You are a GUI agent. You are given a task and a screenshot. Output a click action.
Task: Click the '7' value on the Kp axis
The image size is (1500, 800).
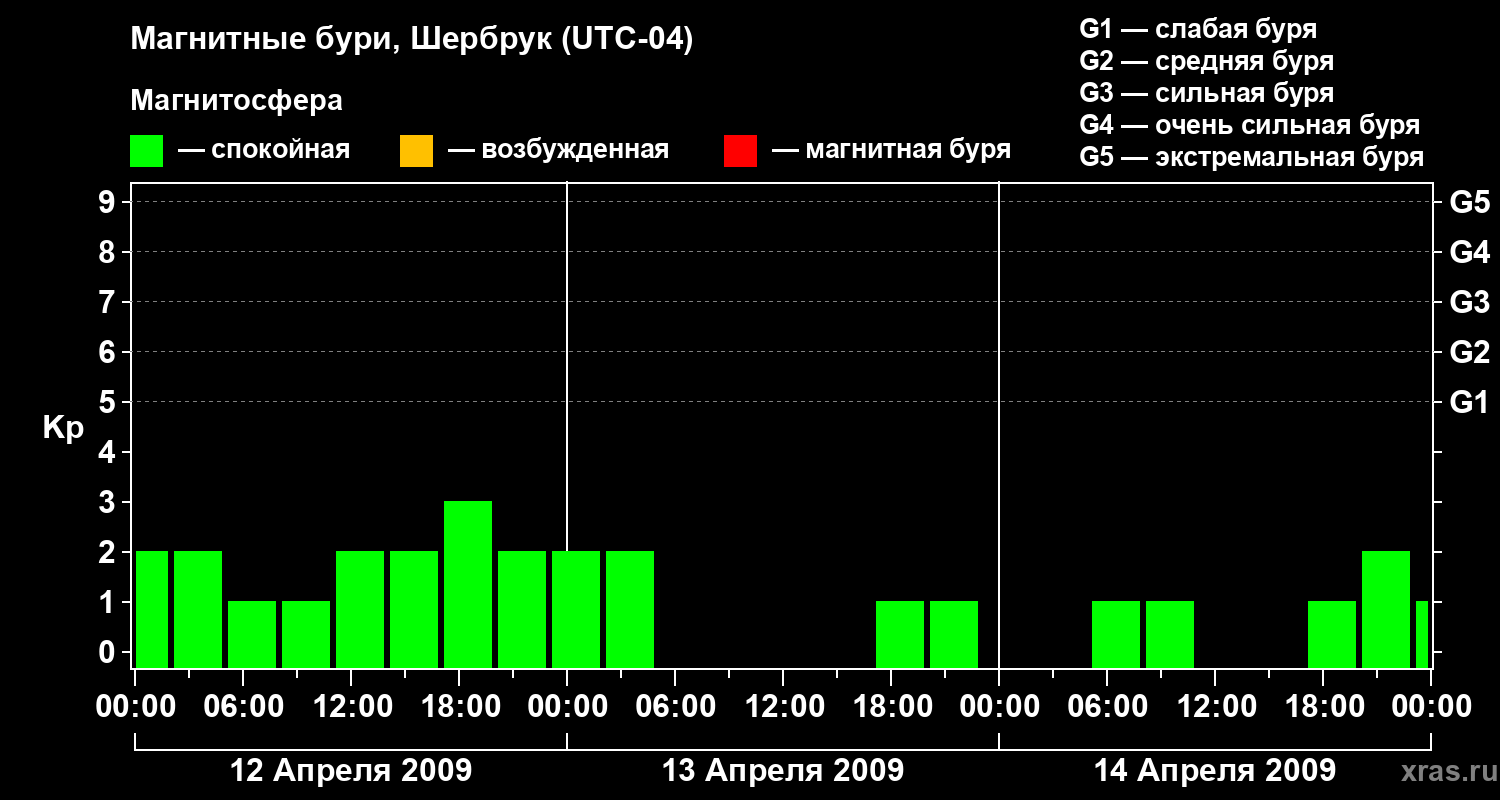[x=109, y=302]
